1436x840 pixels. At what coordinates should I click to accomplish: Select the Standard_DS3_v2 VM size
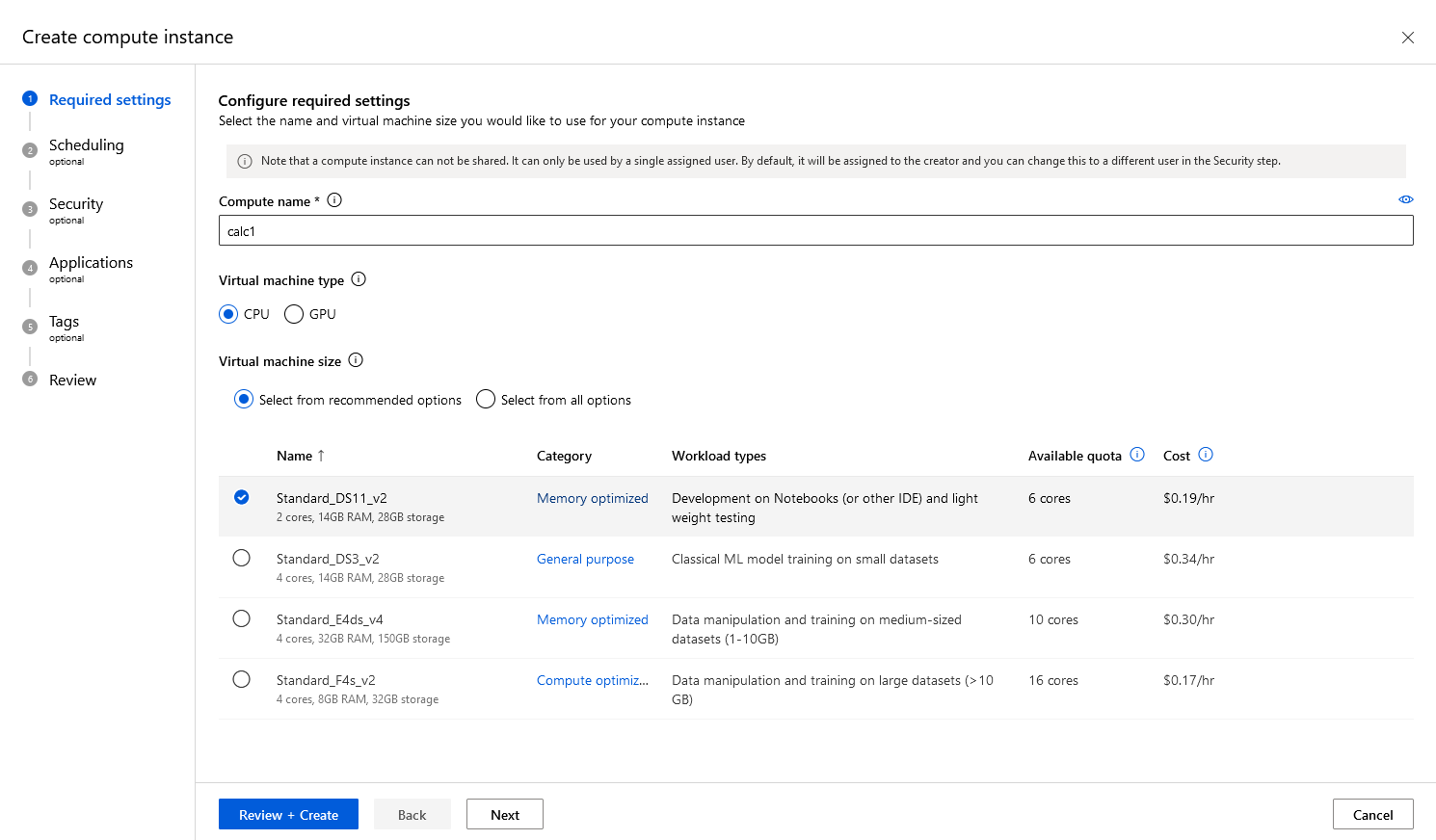point(242,559)
